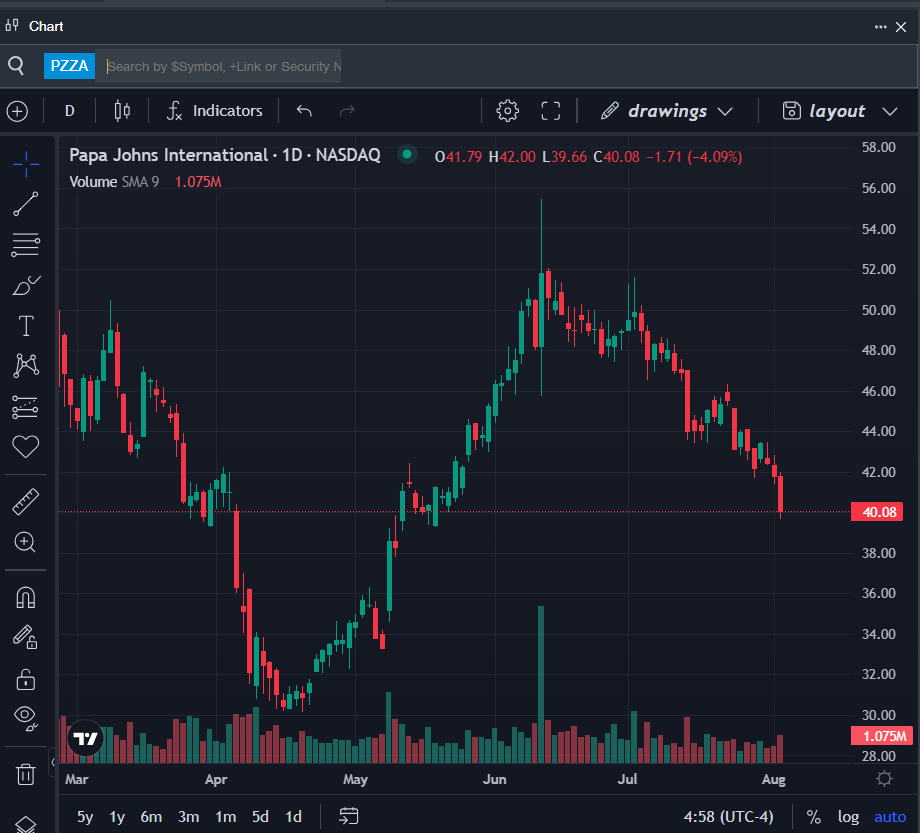Expand the drawings dropdown
This screenshot has height=833, width=920.
(x=725, y=111)
